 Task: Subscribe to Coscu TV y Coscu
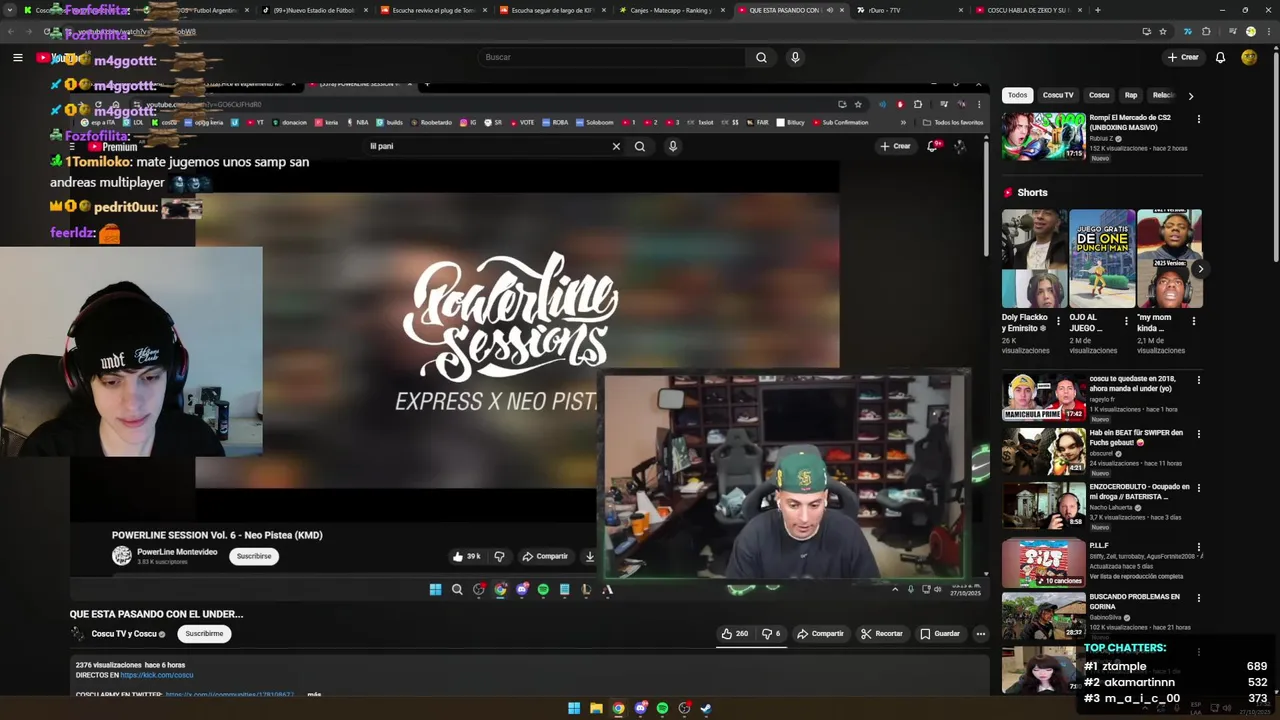pyautogui.click(x=204, y=633)
